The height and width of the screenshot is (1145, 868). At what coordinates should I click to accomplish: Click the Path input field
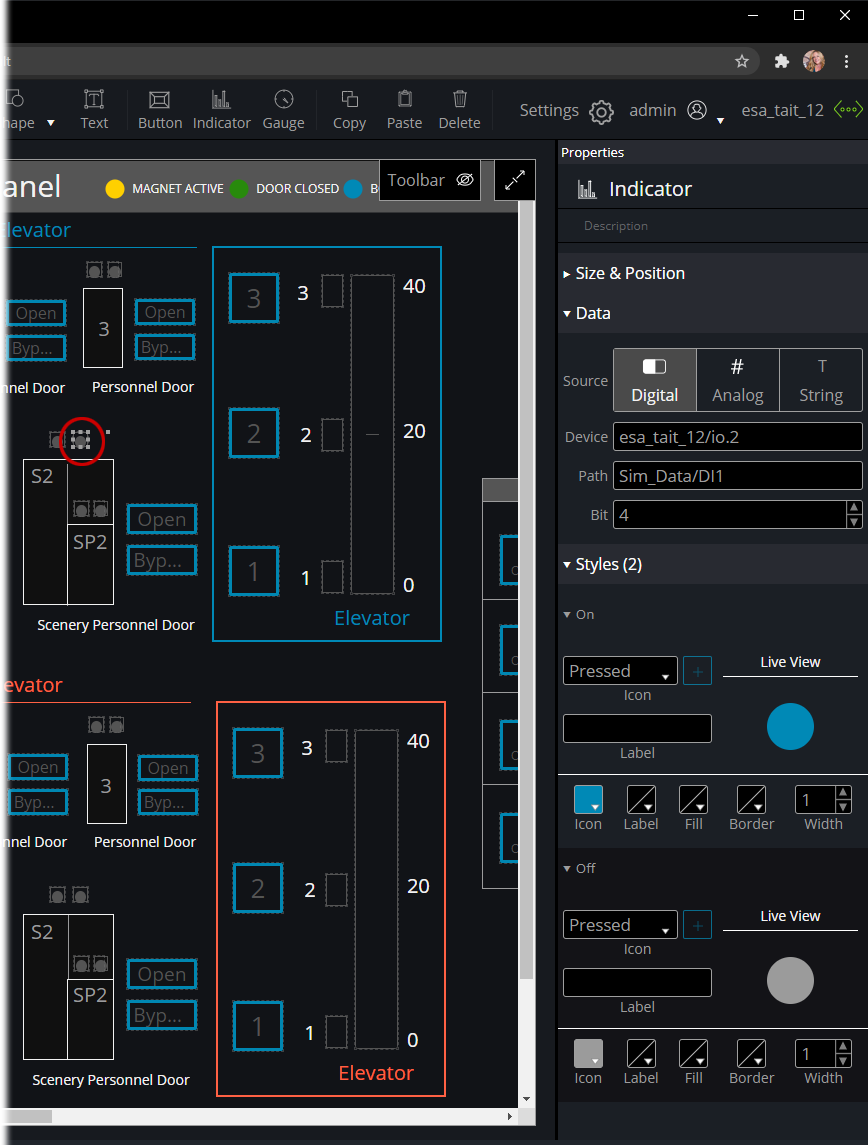(x=738, y=476)
